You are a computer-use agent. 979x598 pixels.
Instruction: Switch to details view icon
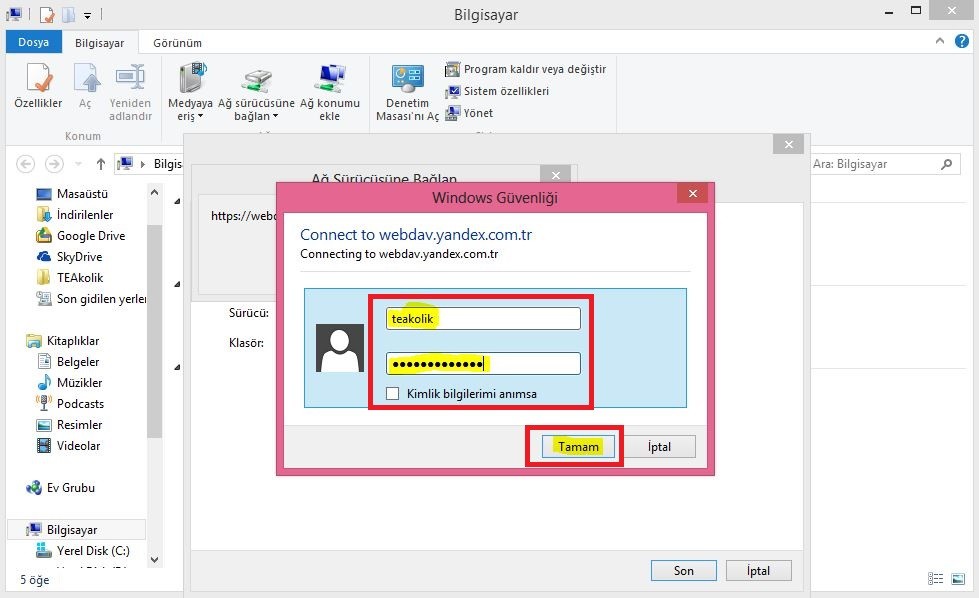click(x=935, y=579)
